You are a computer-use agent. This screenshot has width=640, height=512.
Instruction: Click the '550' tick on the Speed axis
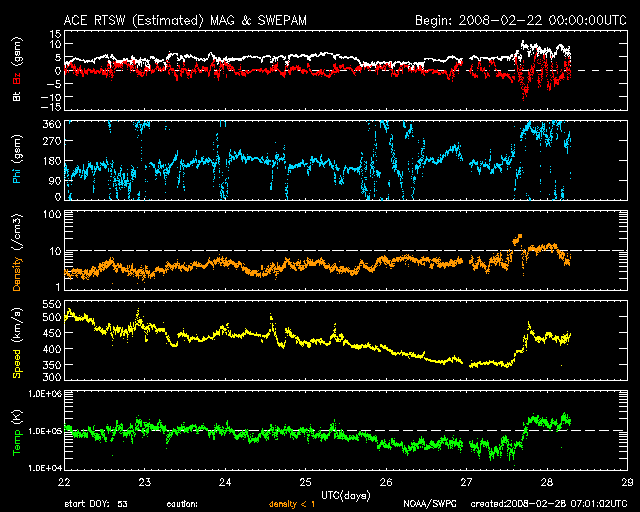pyautogui.click(x=52, y=304)
